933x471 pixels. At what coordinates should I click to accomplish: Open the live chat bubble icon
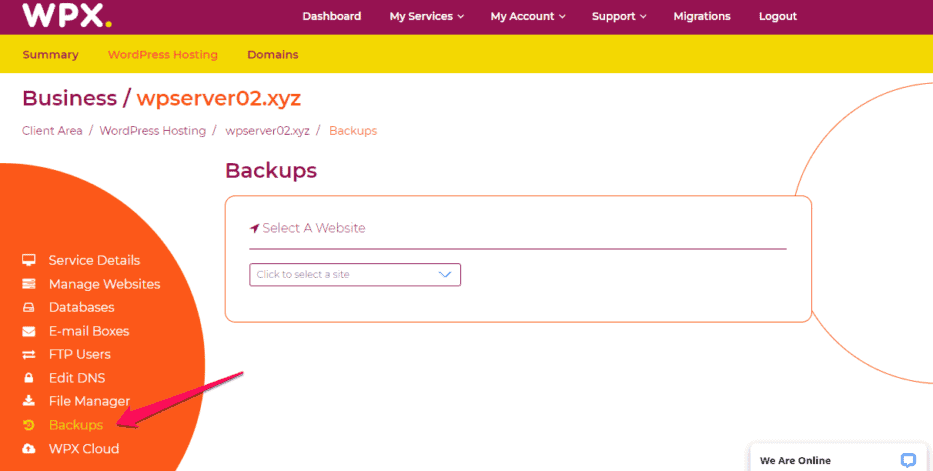[908, 460]
